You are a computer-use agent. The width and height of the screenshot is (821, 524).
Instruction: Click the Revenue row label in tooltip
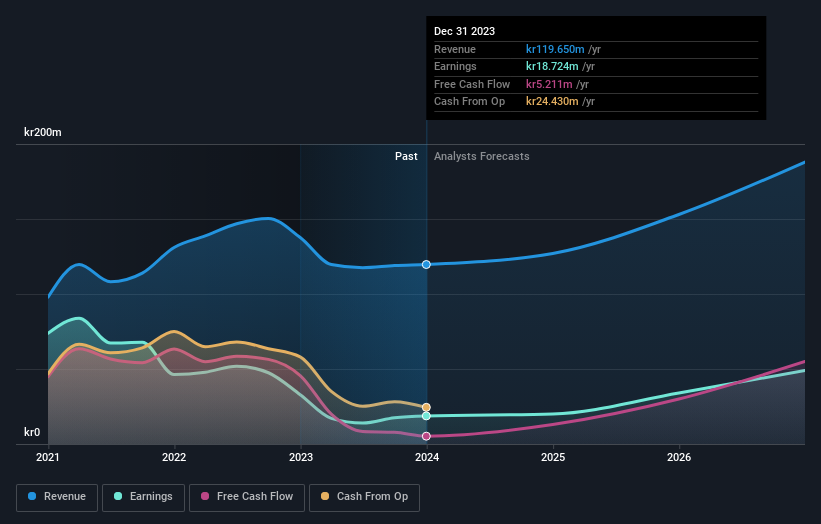[454, 49]
